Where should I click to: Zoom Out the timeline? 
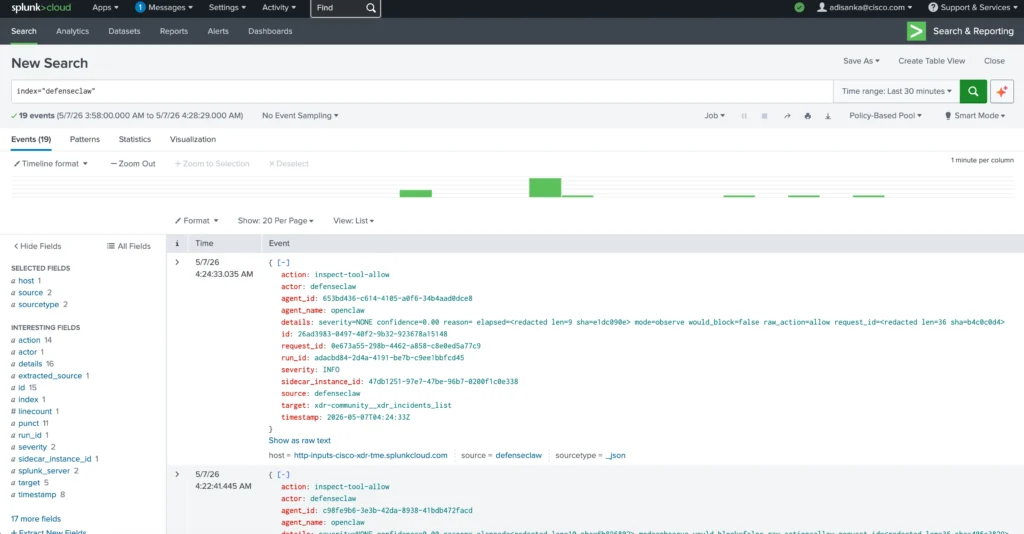click(133, 164)
